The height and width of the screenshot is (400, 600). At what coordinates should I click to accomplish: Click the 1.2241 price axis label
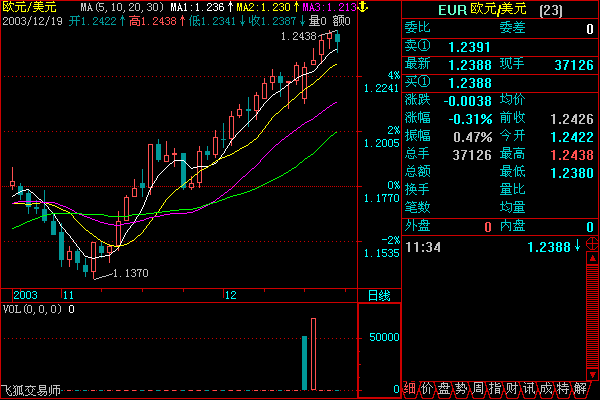coord(381,88)
